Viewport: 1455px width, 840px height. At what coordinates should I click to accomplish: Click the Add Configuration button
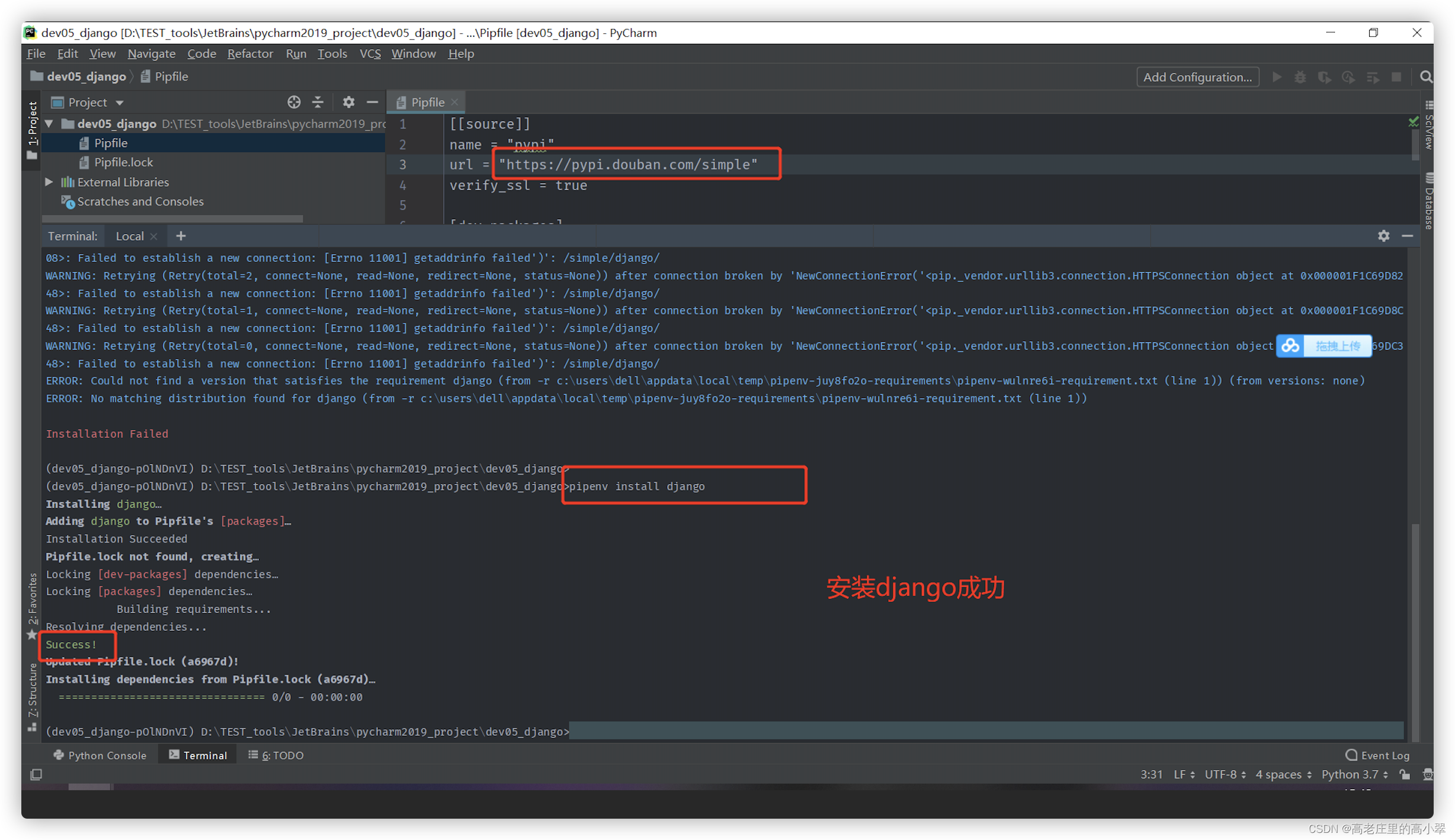point(1197,76)
